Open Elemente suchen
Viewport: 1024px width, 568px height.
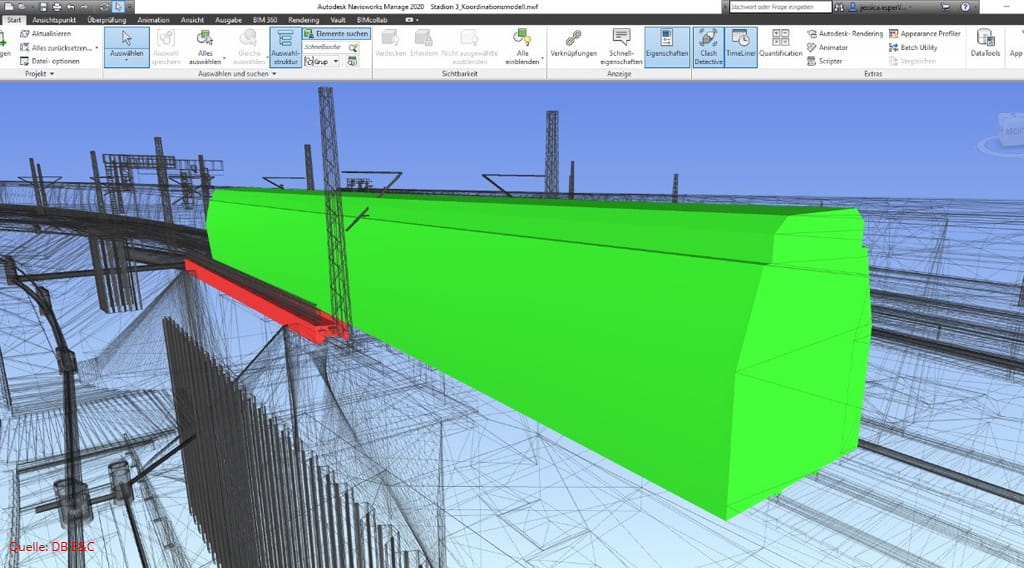[337, 33]
